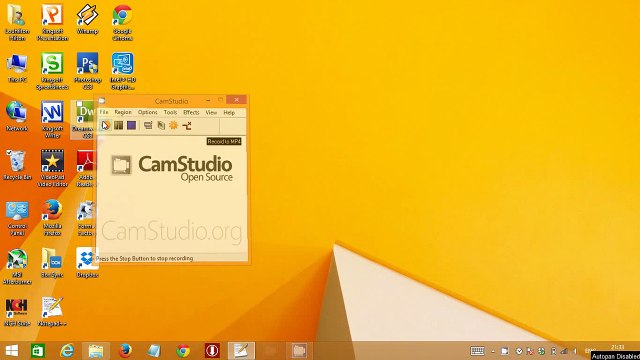The image size is (640, 360).
Task: Select the Intel HD Graphics desktop shortcut
Action: click(x=122, y=71)
